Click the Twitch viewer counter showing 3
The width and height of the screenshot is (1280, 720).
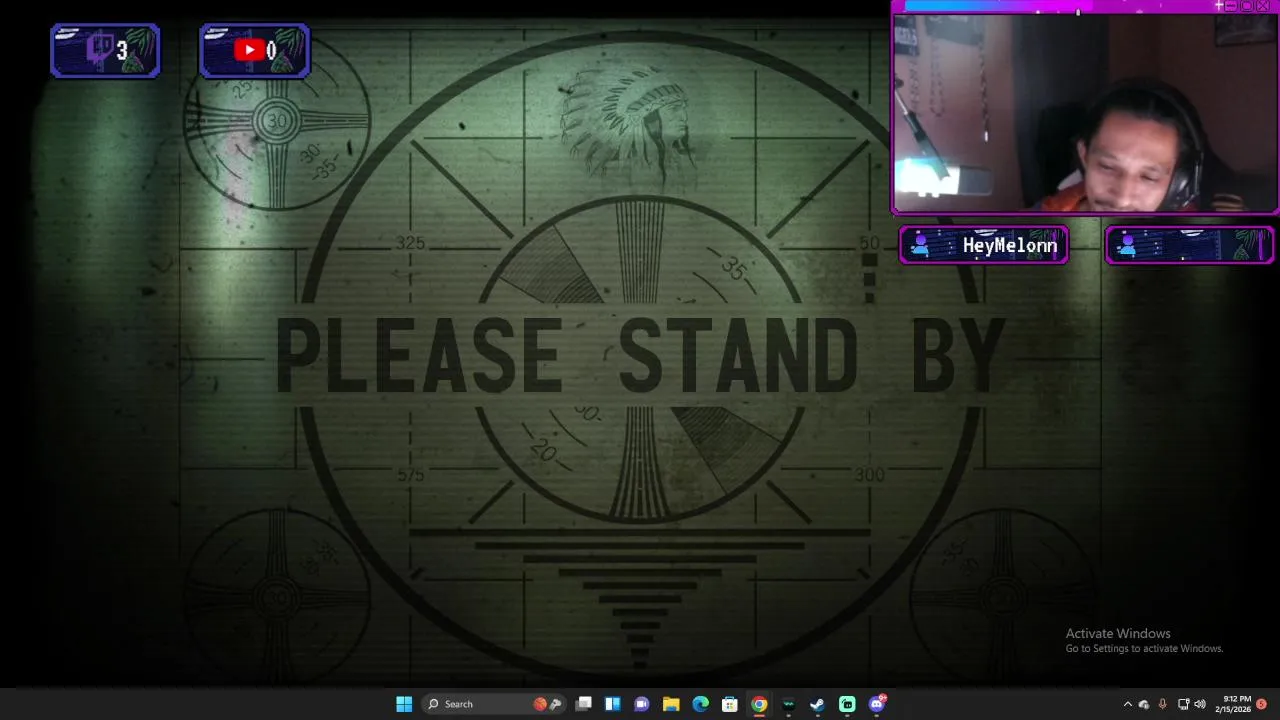coord(105,50)
